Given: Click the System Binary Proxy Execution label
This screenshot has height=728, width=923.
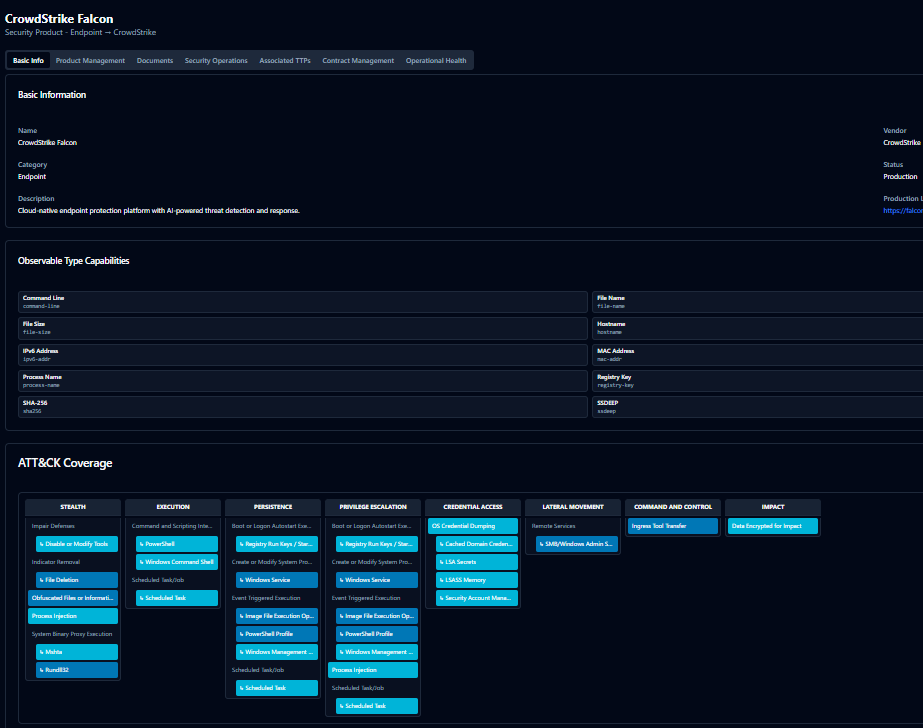Looking at the screenshot, I should 72,634.
